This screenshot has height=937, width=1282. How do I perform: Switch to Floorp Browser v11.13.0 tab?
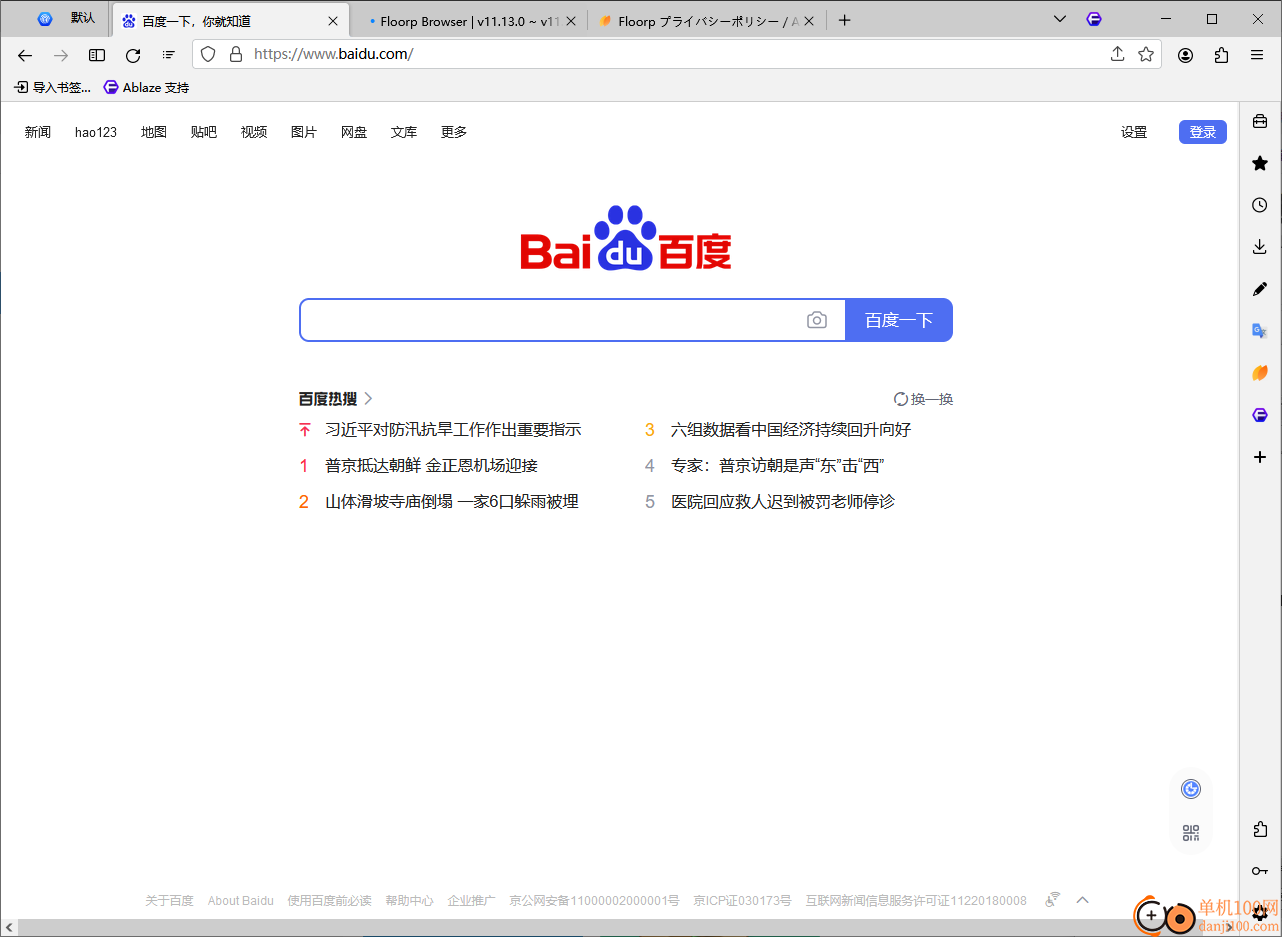point(470,20)
